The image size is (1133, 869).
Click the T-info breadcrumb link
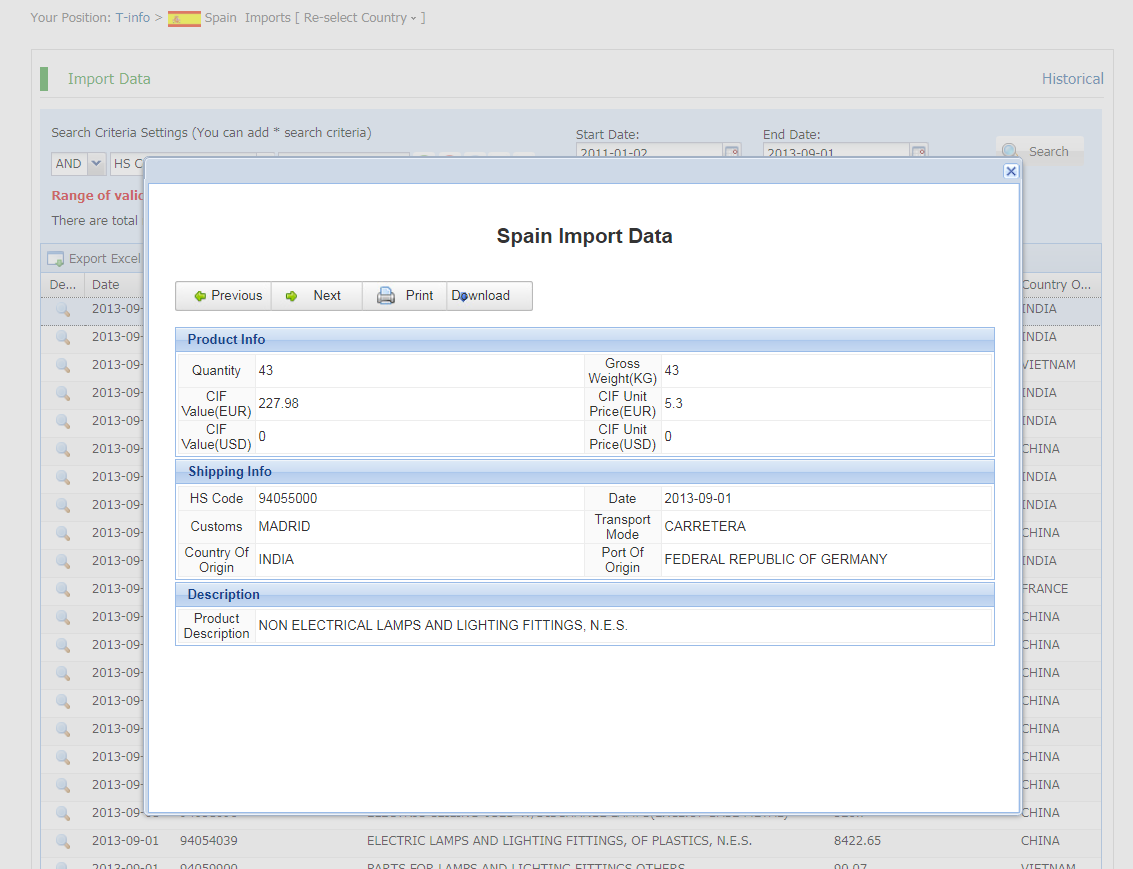[132, 18]
